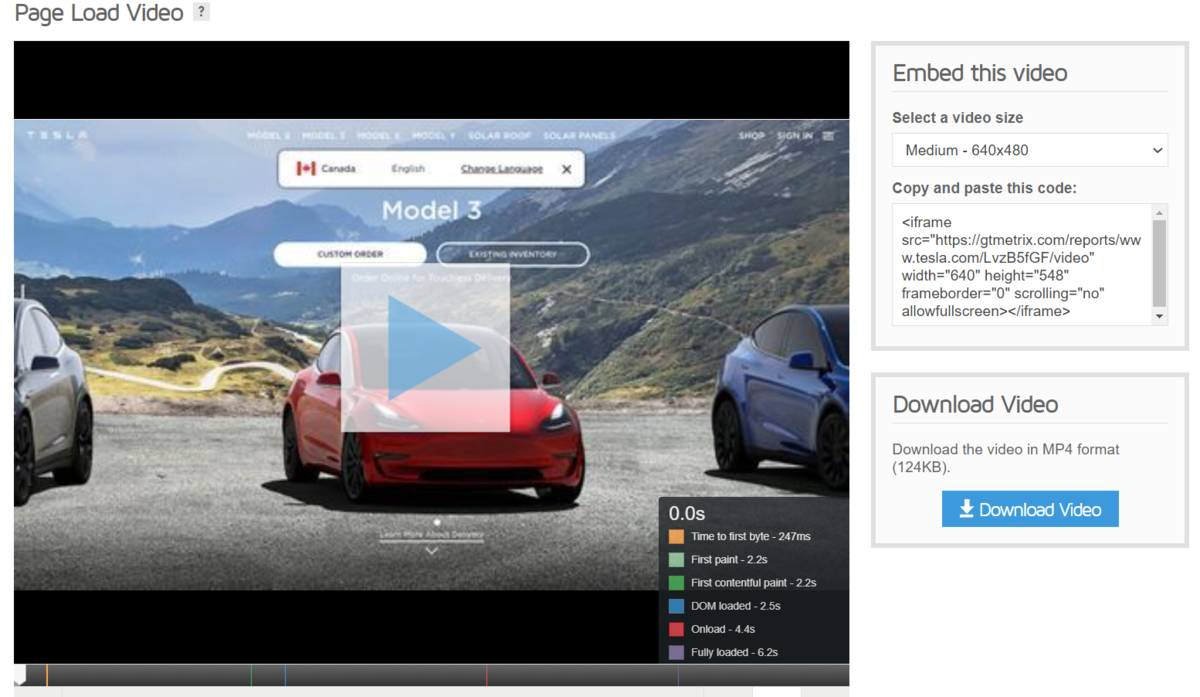Click the 'Page Load Video' heading

[99, 13]
